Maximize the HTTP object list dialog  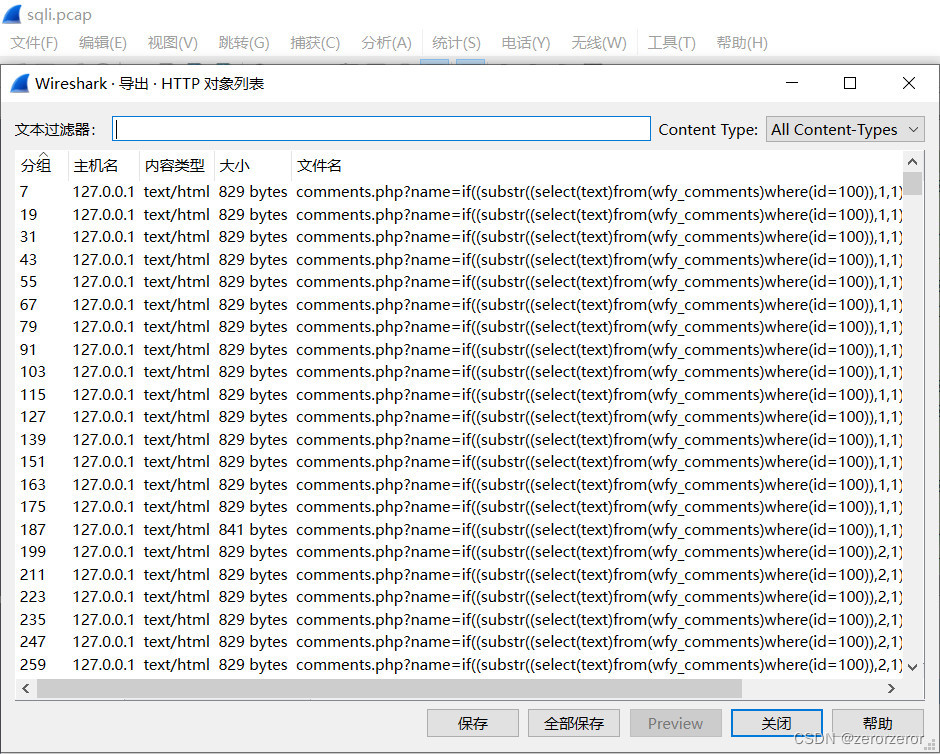click(849, 83)
